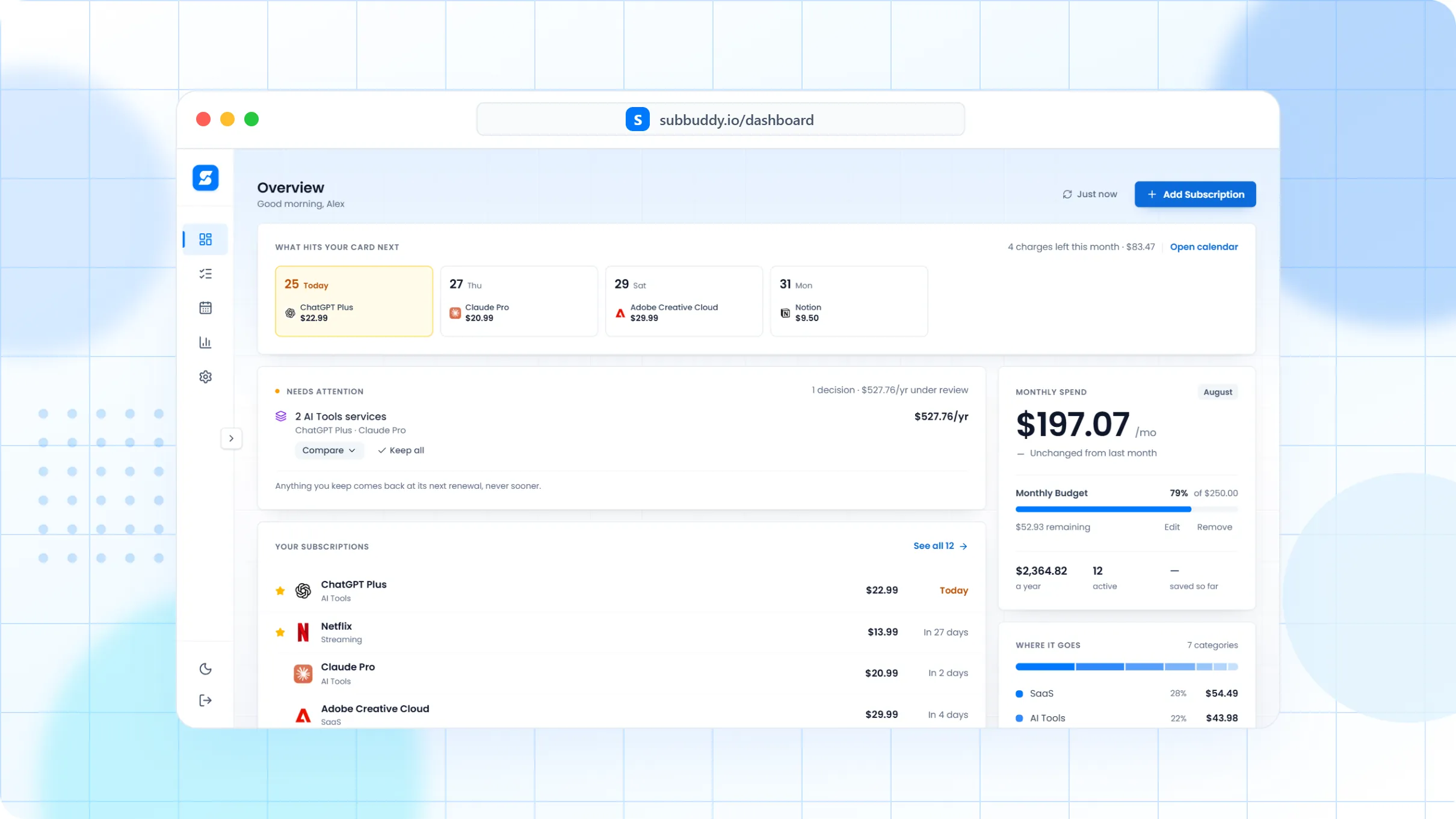Click the SaaS category blue dot
The width and height of the screenshot is (1456, 819).
click(1019, 694)
